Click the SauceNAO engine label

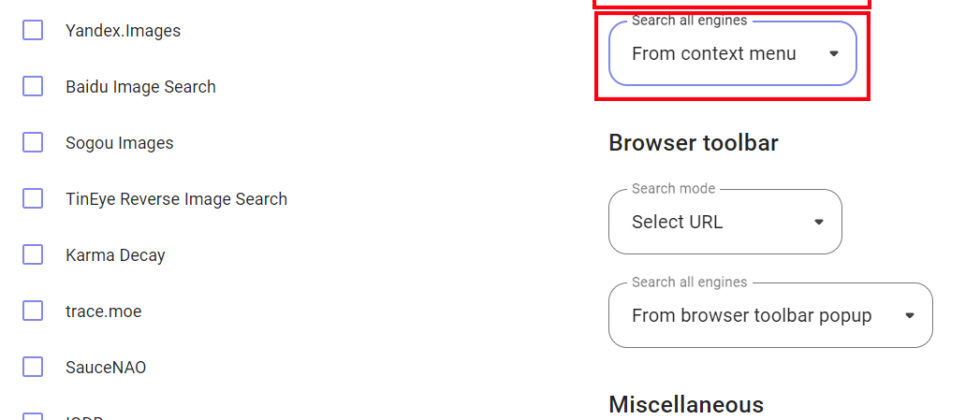106,367
